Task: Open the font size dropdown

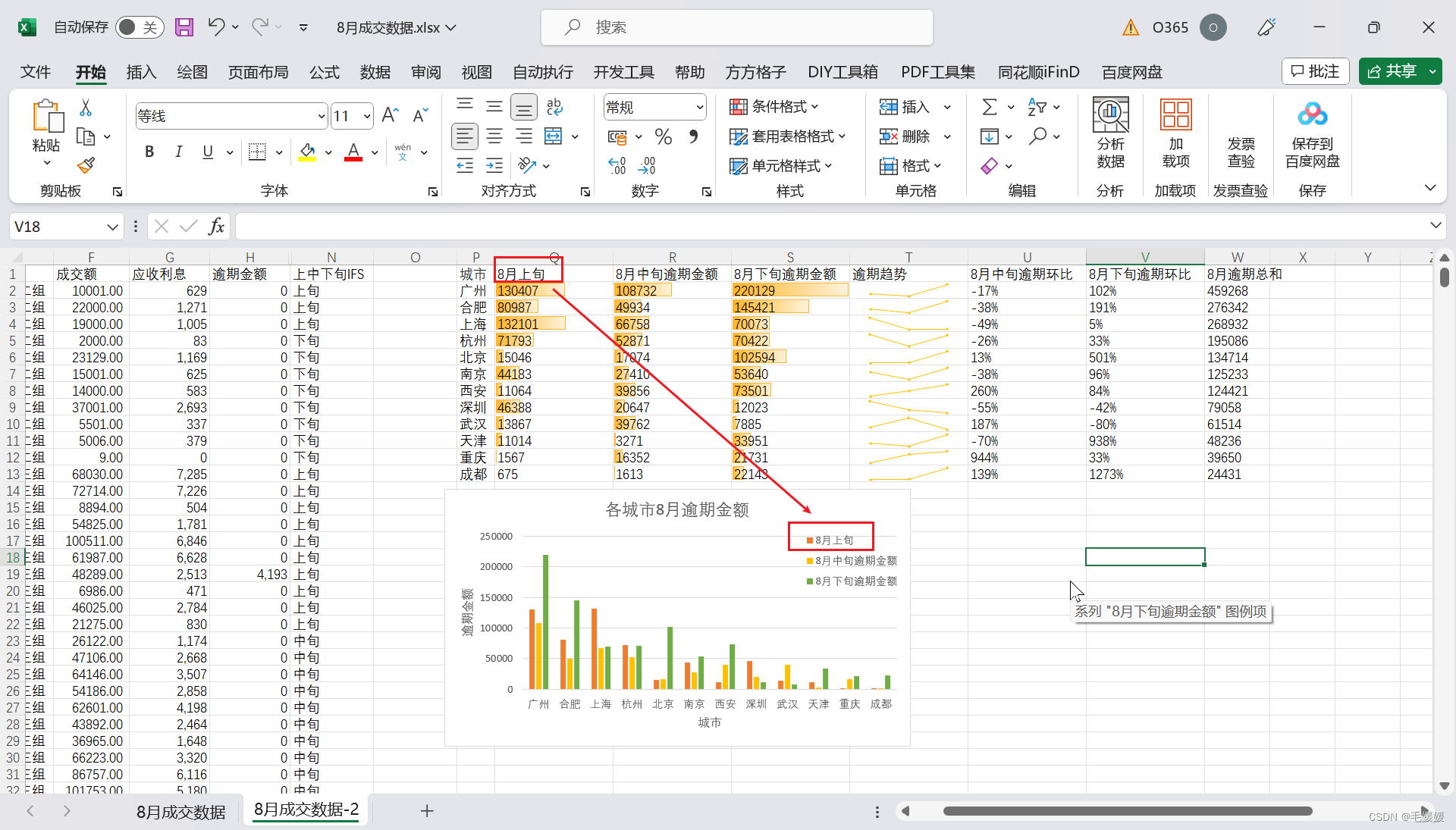Action: click(x=367, y=116)
